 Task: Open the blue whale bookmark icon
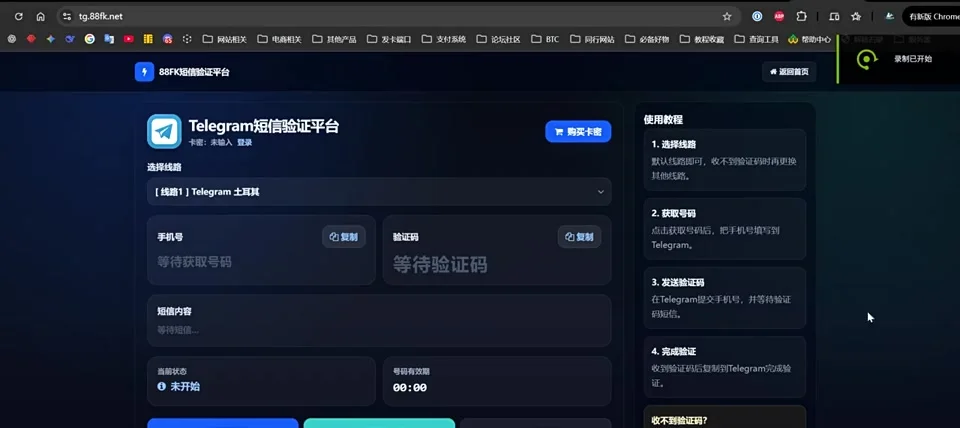[70, 39]
